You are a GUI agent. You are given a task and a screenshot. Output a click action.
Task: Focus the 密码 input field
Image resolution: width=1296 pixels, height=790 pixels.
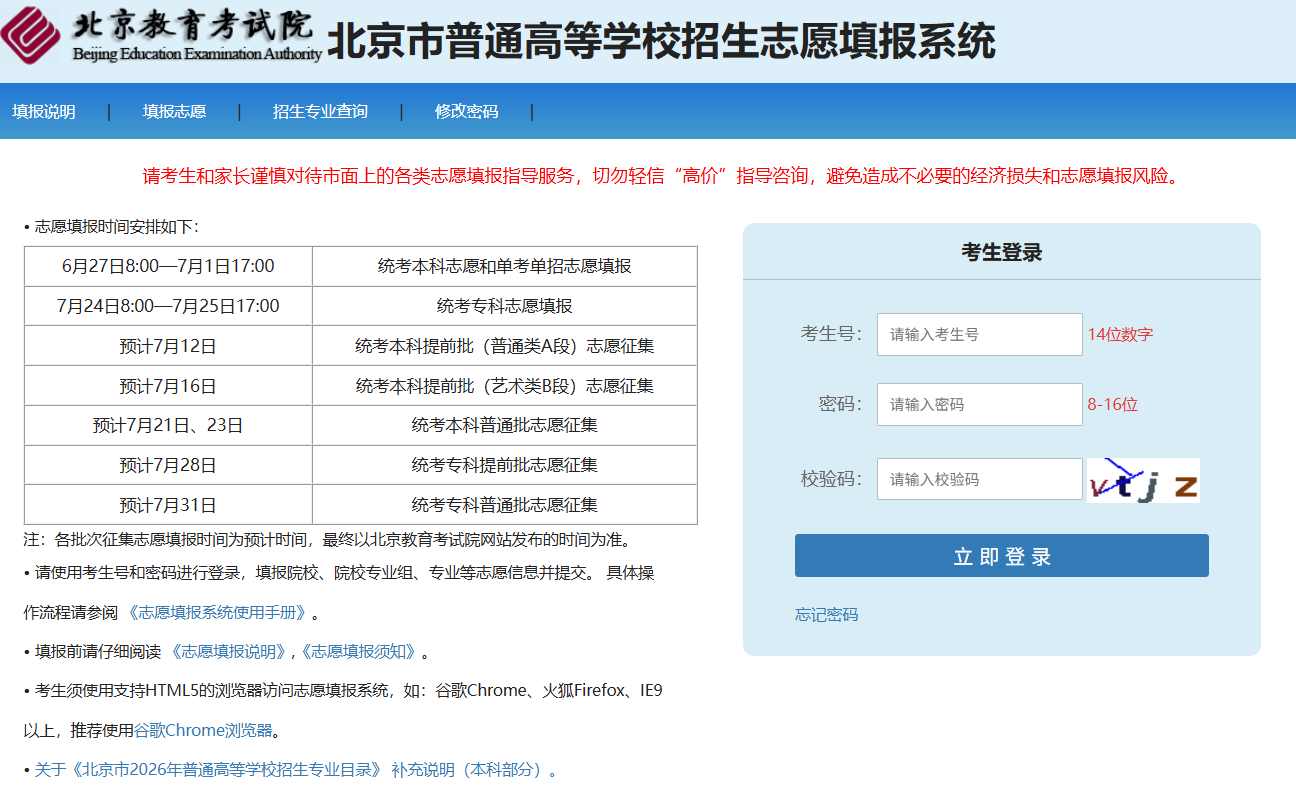(x=980, y=404)
